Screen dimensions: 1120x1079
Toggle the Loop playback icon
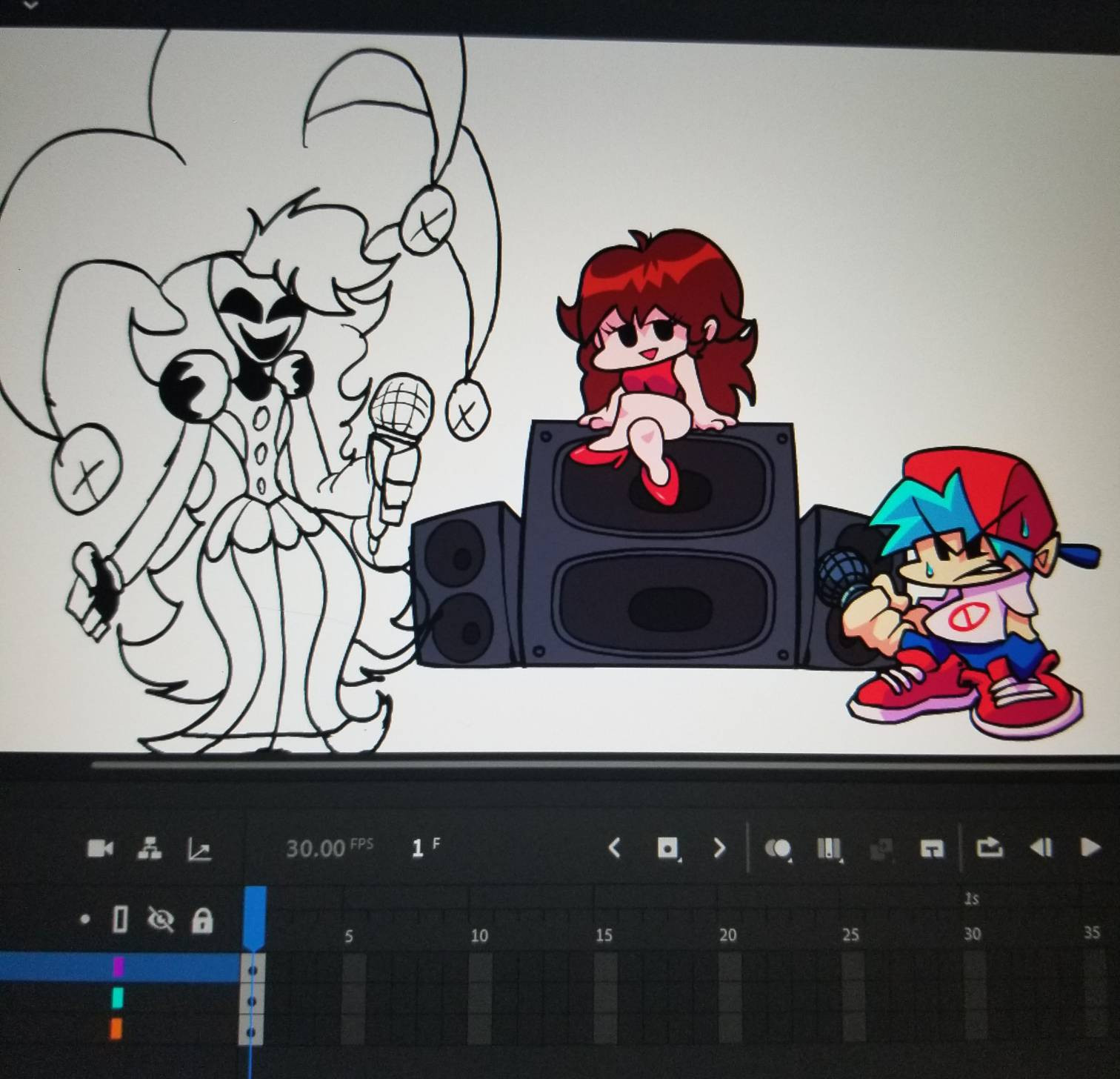(x=989, y=847)
